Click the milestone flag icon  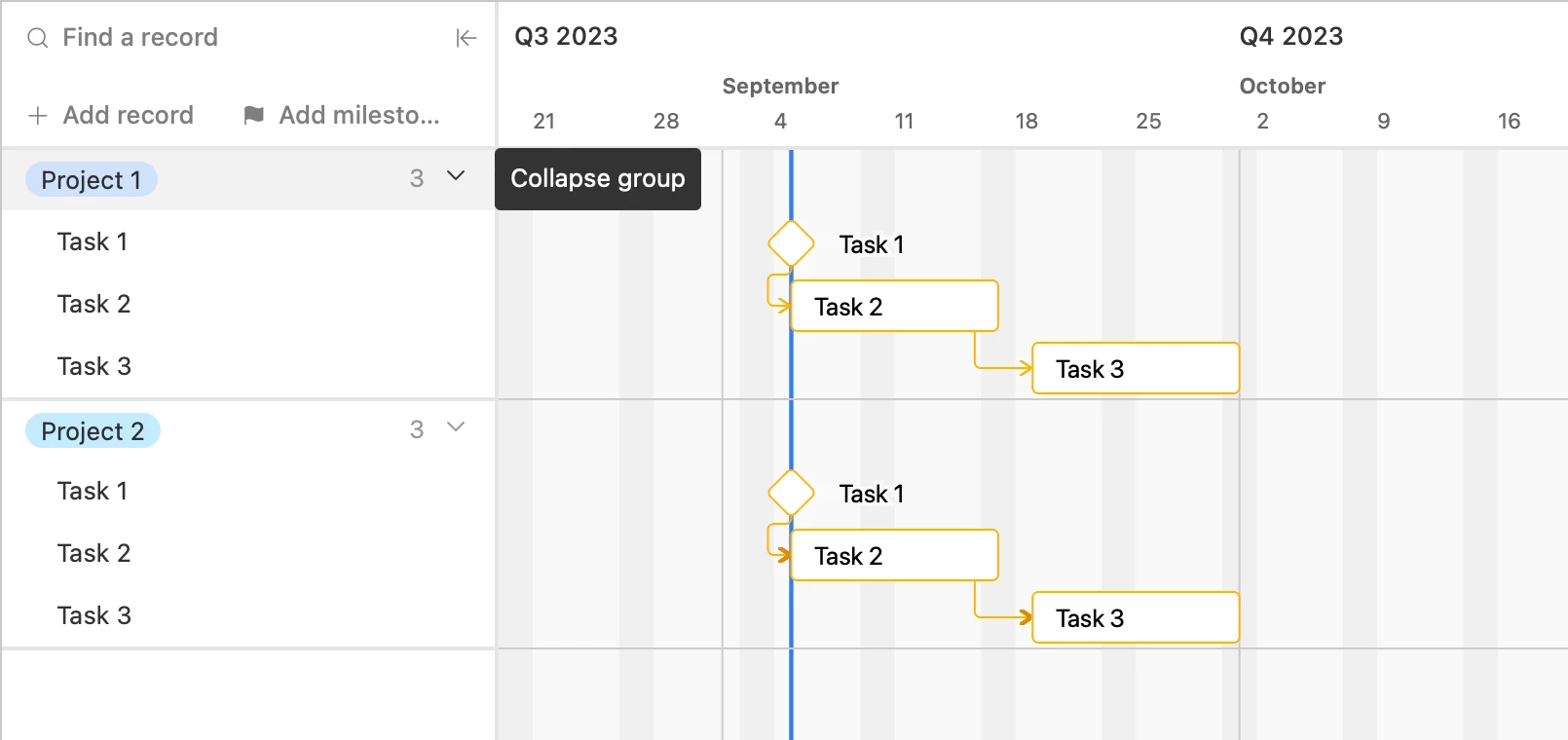coord(254,116)
